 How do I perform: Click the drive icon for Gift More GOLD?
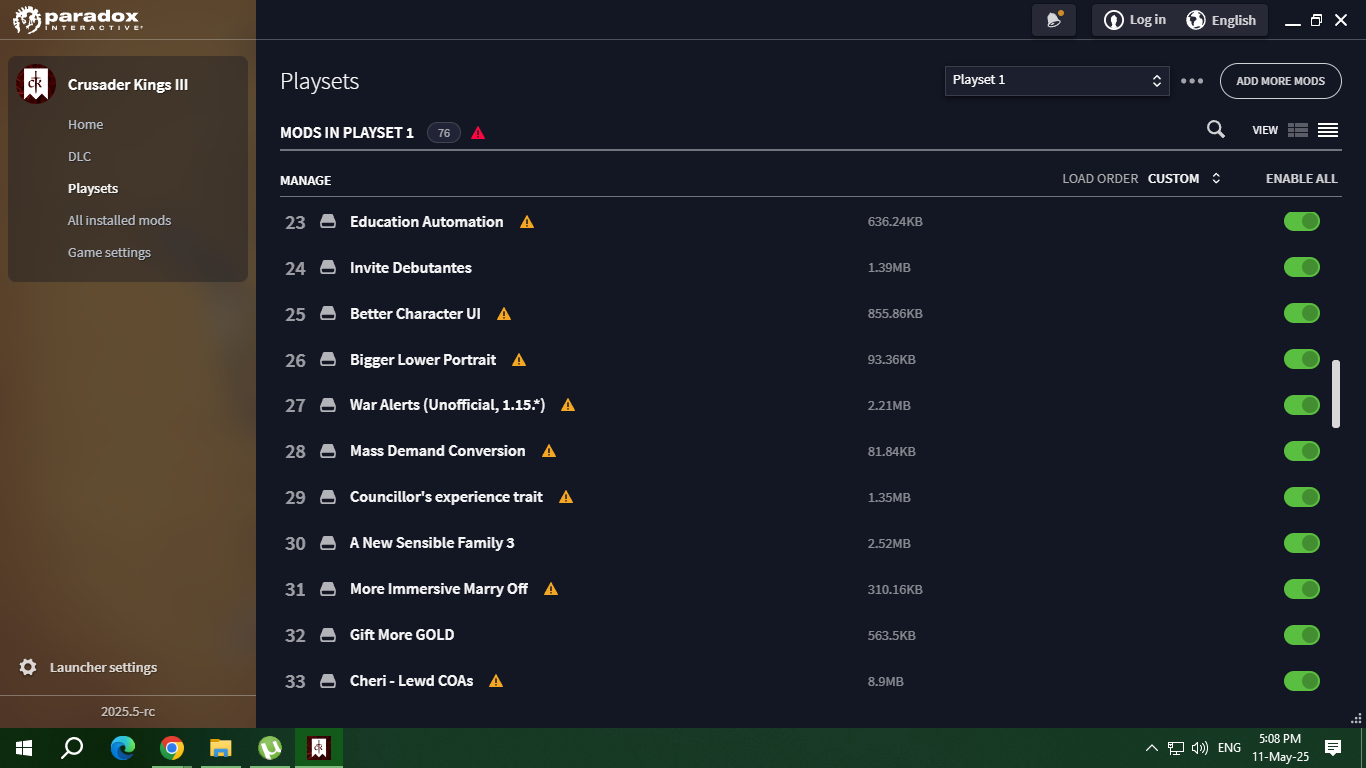point(327,635)
